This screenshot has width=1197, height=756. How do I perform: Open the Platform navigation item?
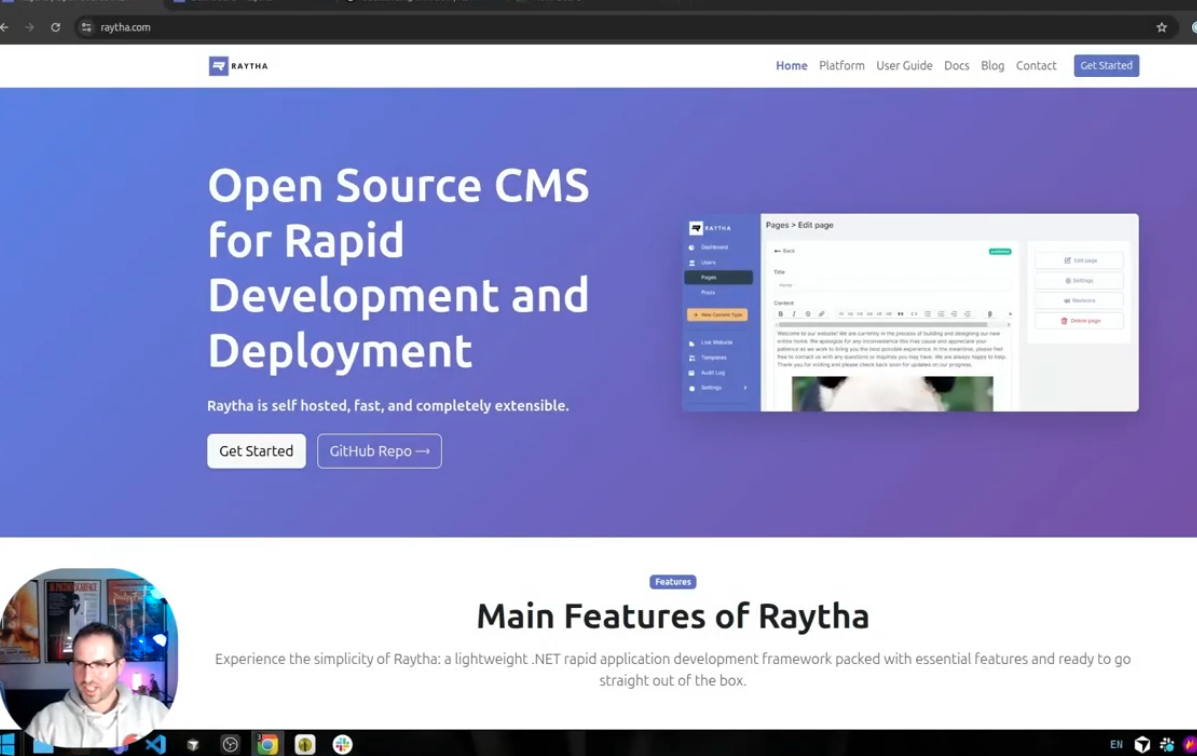841,65
